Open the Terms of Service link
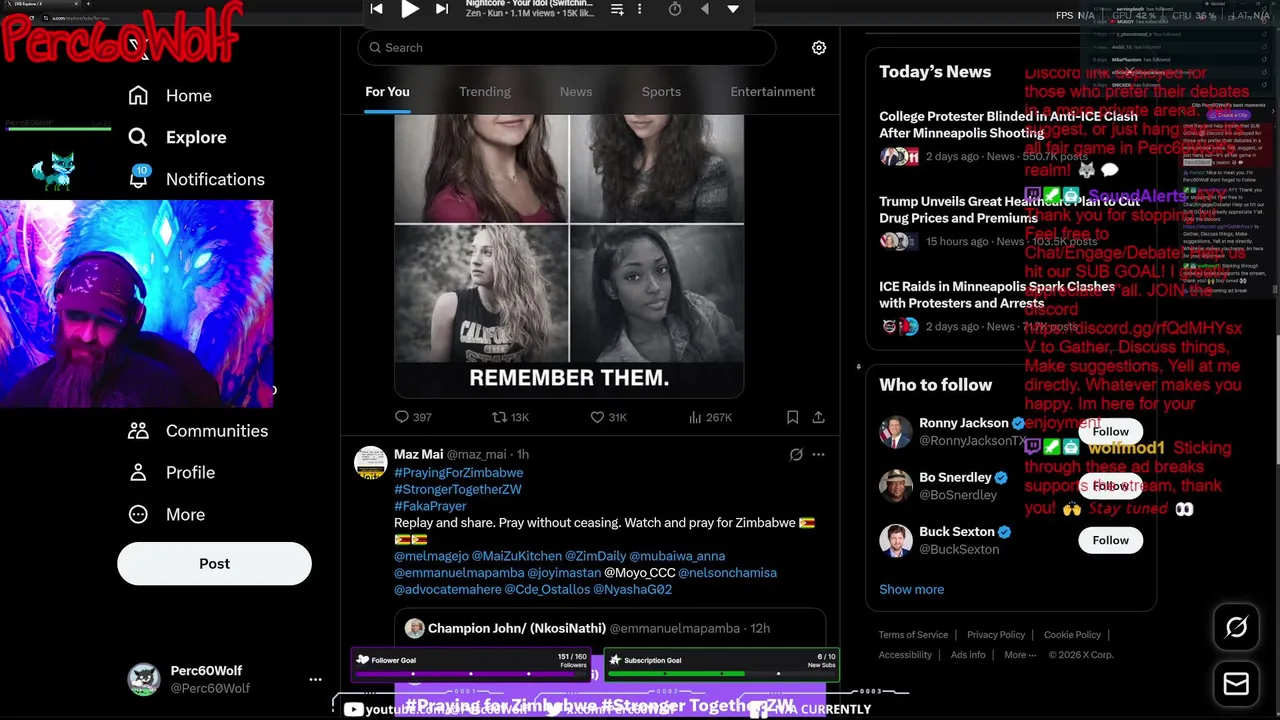The image size is (1280, 720). point(913,635)
